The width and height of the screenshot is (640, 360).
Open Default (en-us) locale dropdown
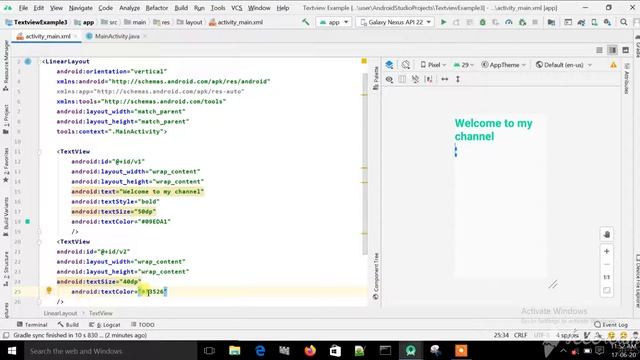(564, 65)
